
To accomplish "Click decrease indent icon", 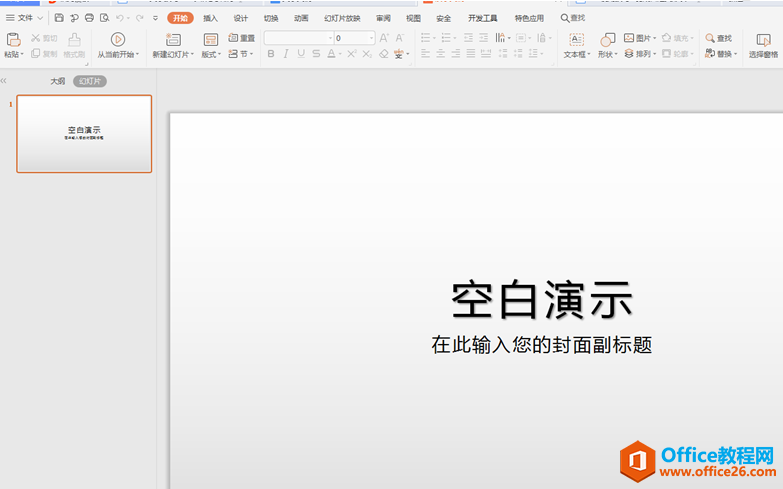I will tap(468, 38).
